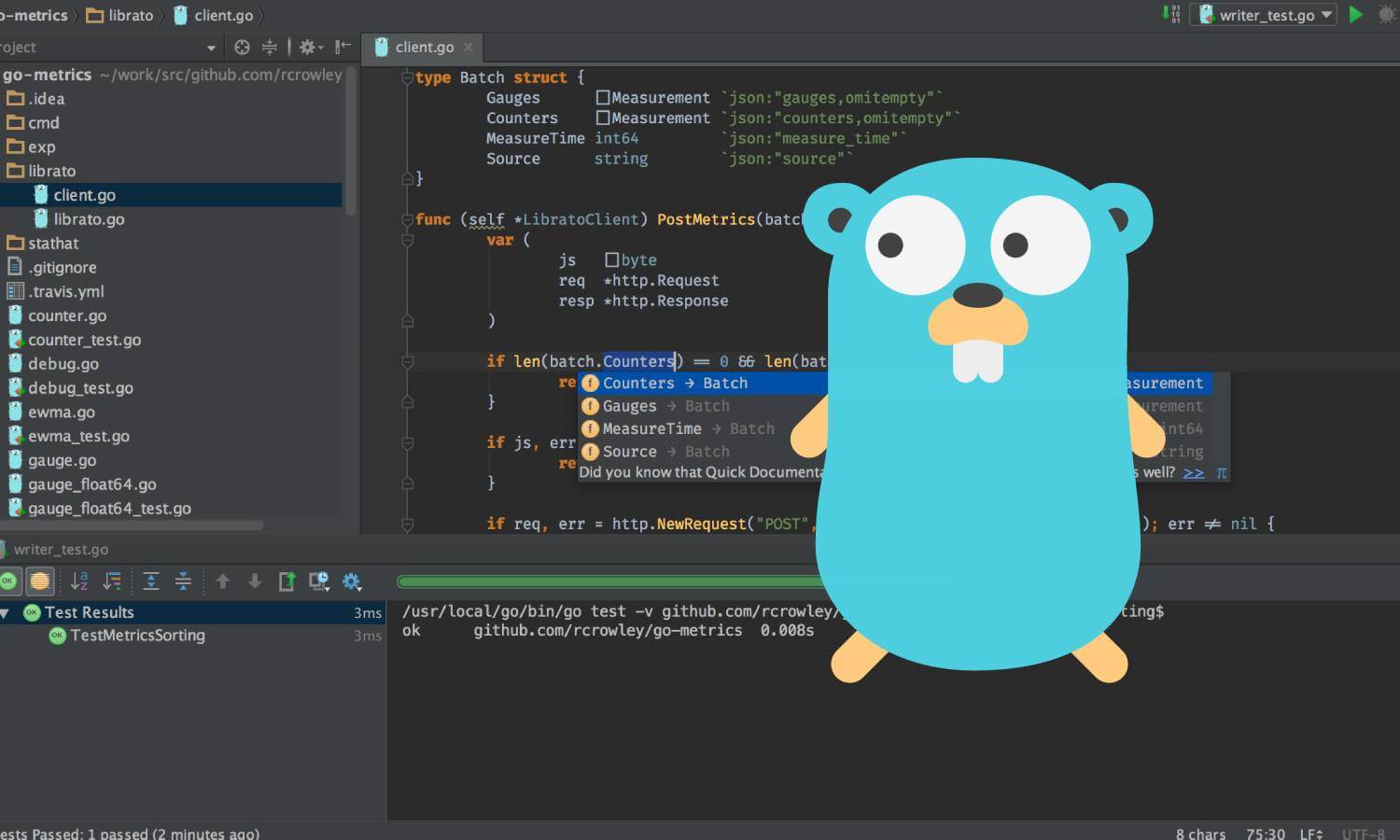Select client.go in the project tree
Image resolution: width=1400 pixels, height=840 pixels.
click(171, 195)
